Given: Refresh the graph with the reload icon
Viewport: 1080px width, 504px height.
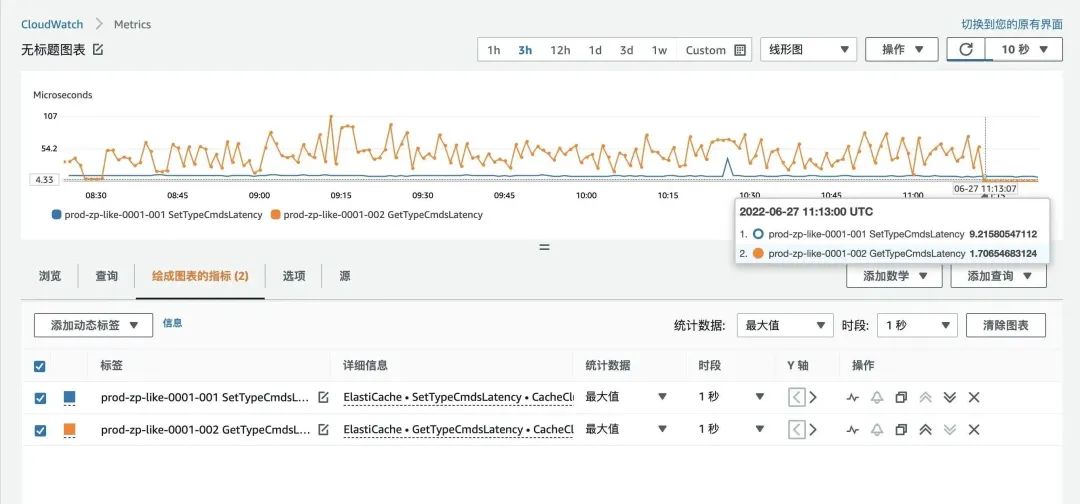Looking at the screenshot, I should [x=966, y=50].
